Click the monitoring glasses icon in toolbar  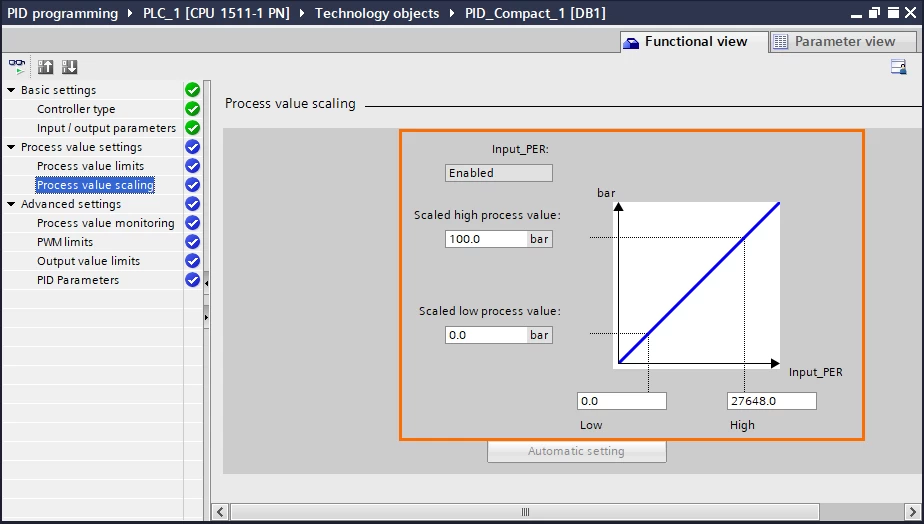(17, 67)
